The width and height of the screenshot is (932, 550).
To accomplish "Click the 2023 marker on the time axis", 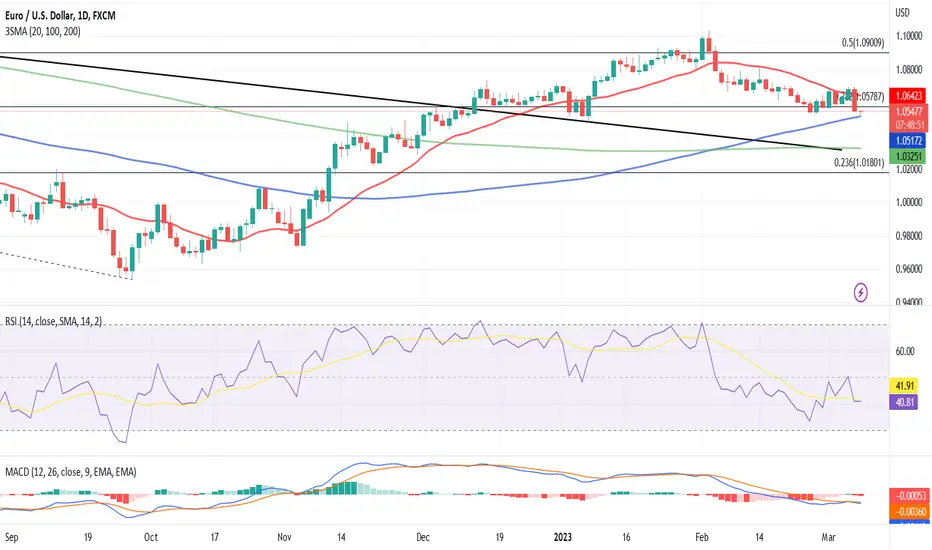I will (562, 537).
